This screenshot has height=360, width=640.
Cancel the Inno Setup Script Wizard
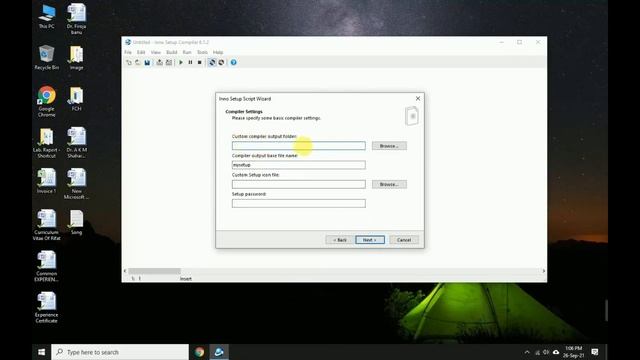click(x=404, y=240)
